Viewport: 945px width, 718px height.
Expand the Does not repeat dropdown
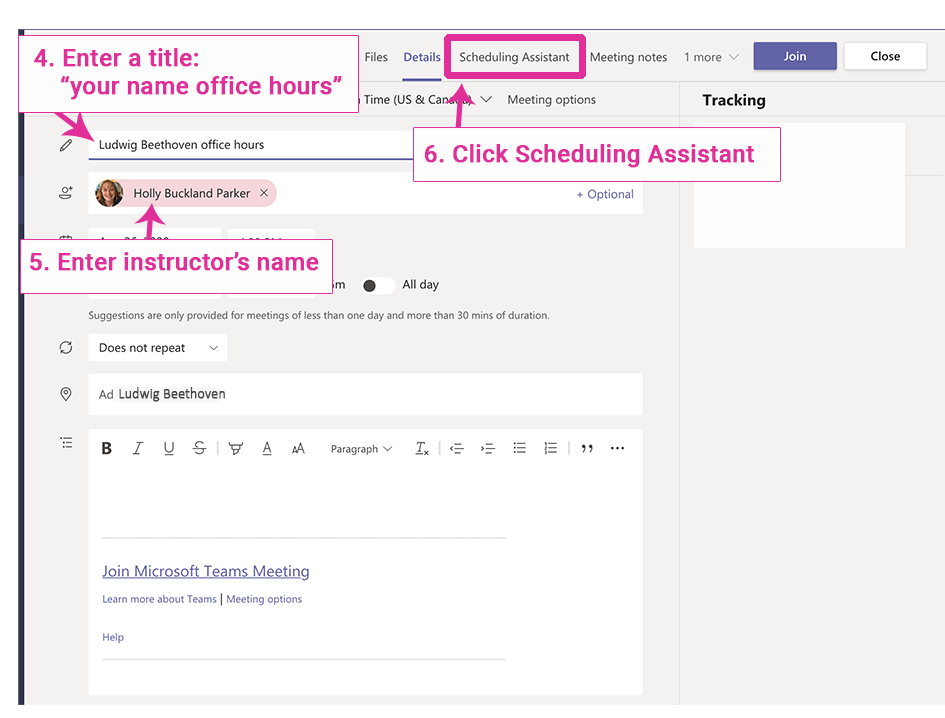point(157,348)
